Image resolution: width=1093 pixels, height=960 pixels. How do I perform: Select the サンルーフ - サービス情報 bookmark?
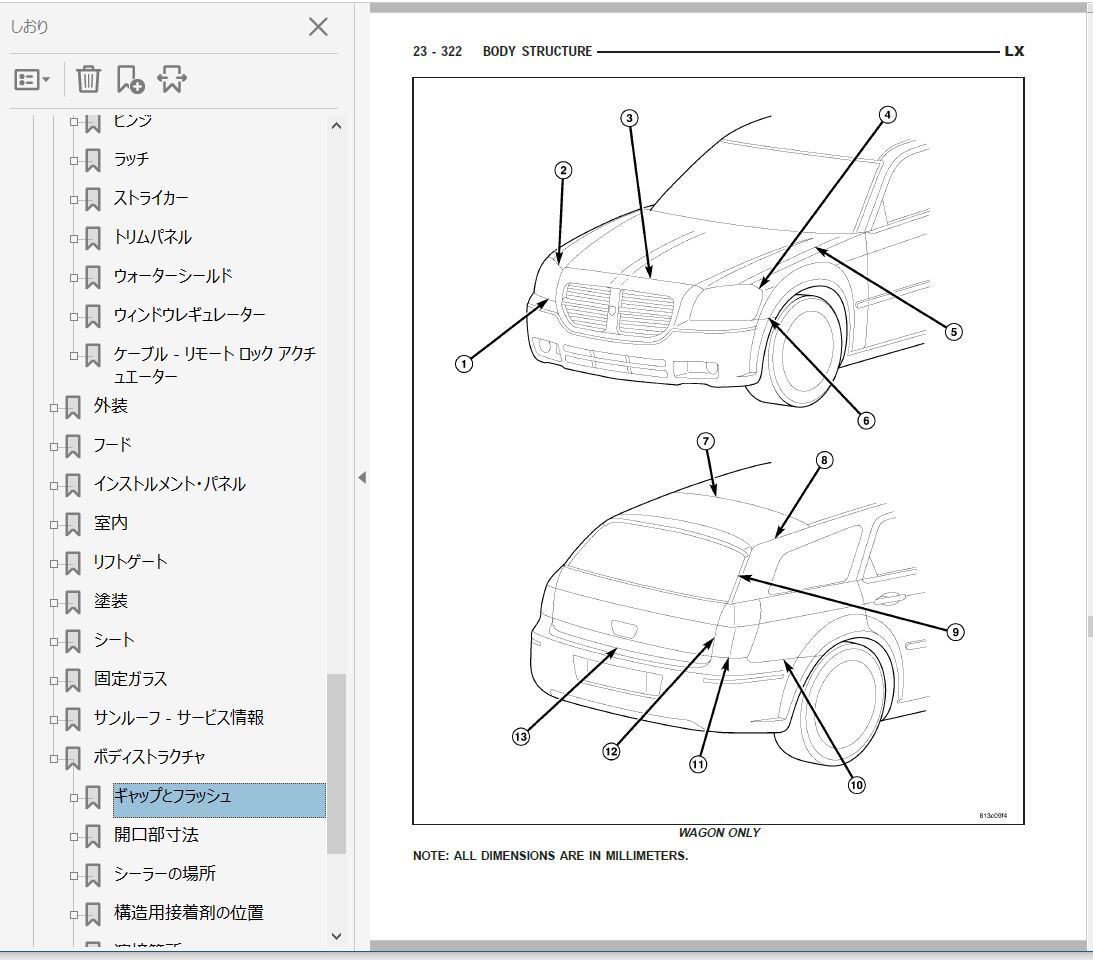click(179, 718)
